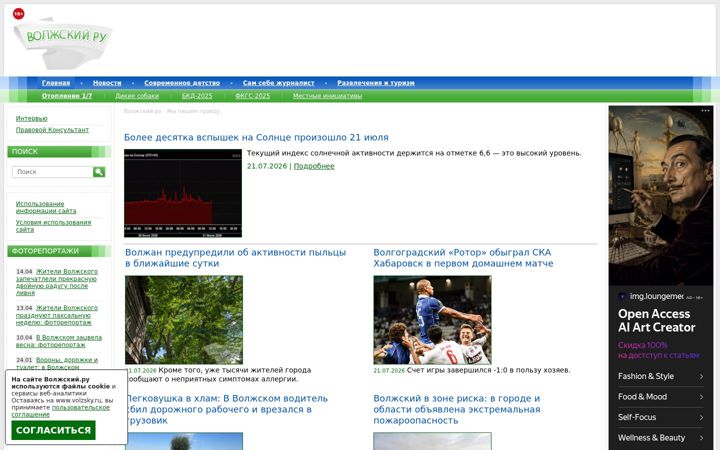
Task: Open headline about pollen activity warning
Action: (236, 258)
